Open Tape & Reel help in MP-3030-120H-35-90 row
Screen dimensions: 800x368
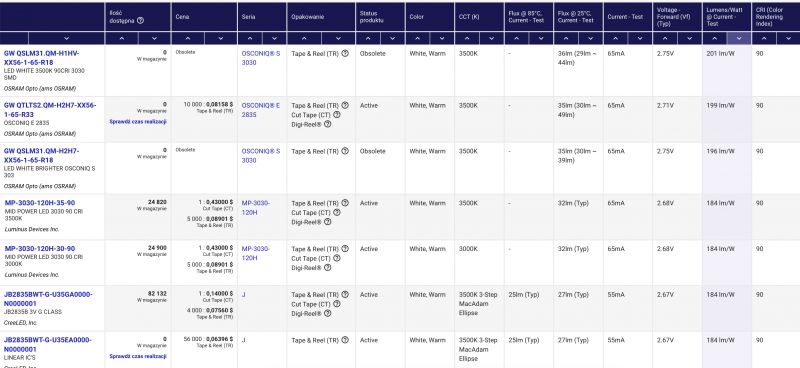(345, 203)
